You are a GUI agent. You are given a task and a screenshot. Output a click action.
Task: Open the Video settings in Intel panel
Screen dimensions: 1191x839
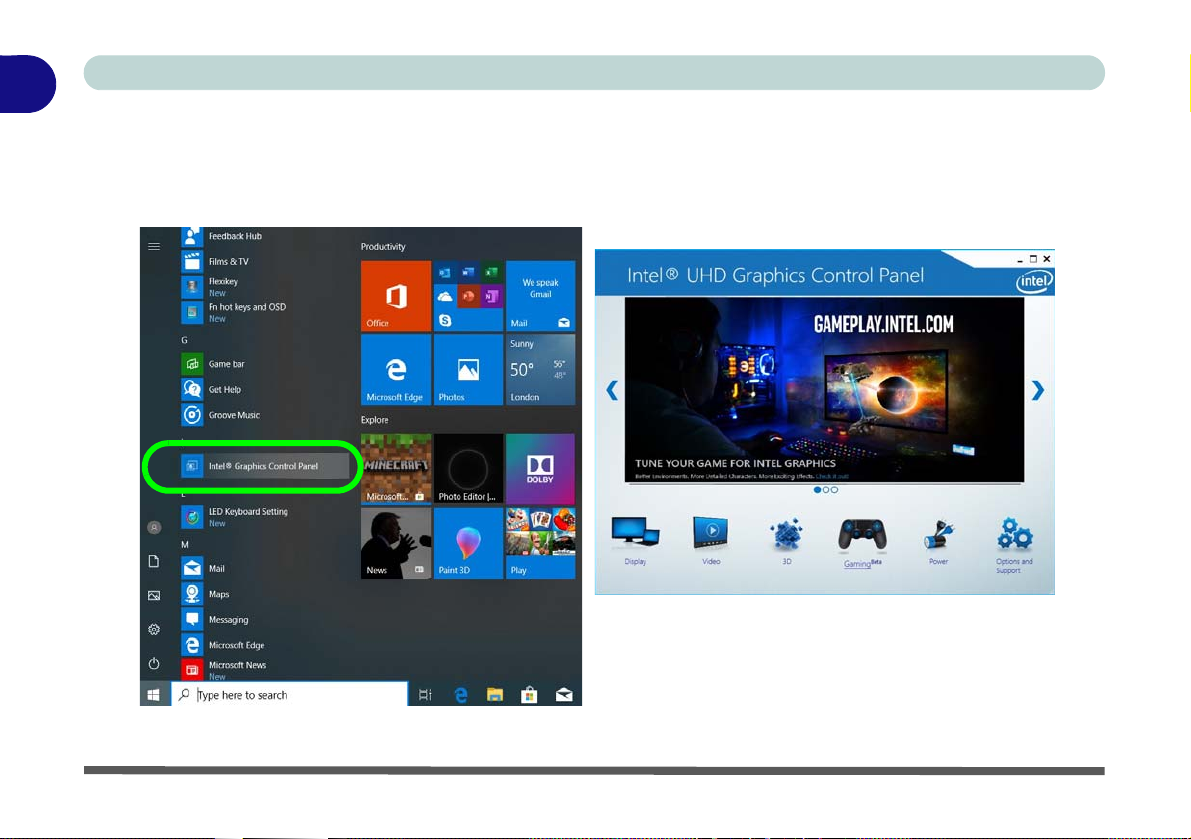711,541
